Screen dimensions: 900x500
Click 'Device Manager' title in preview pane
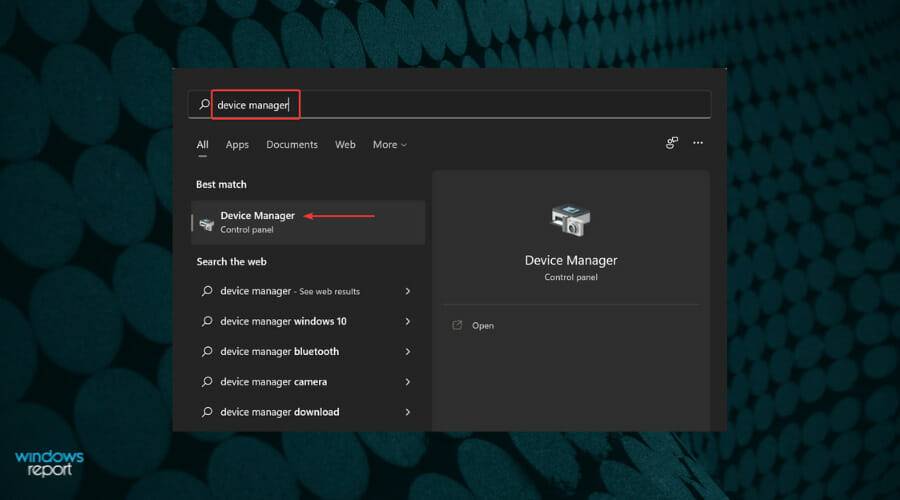pos(571,260)
